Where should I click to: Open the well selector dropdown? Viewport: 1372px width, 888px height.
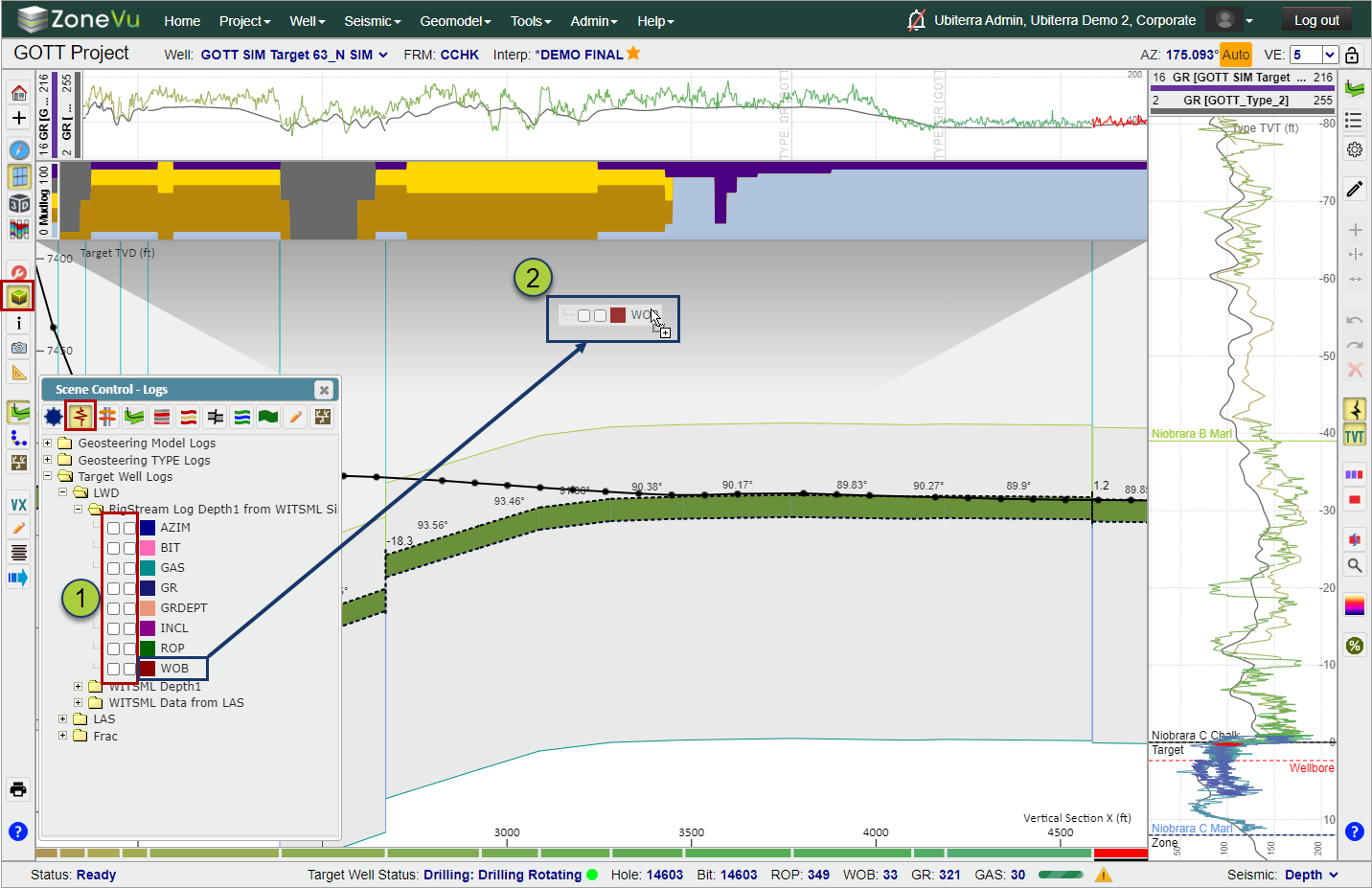tap(294, 55)
